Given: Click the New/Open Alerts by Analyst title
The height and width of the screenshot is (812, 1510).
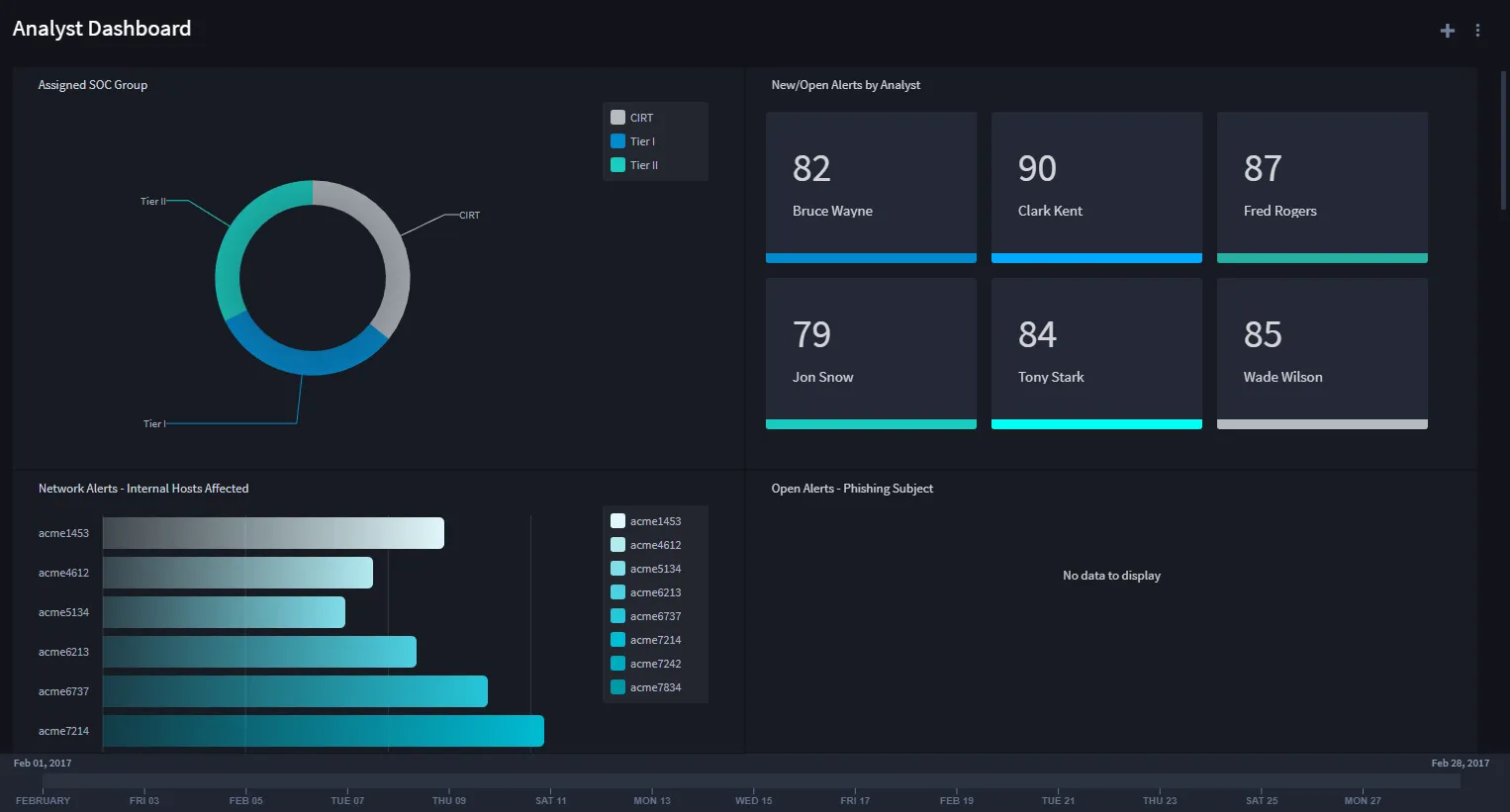Looking at the screenshot, I should (846, 85).
